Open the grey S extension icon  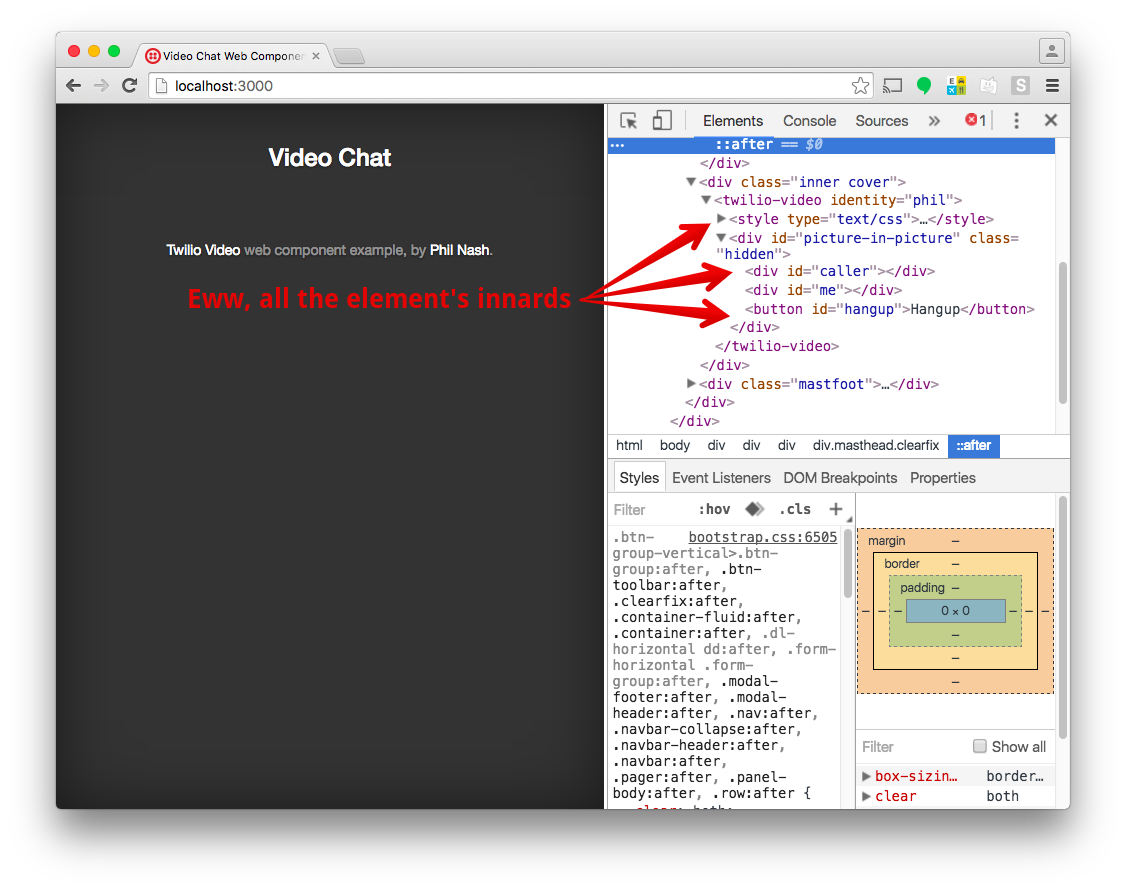[x=1020, y=86]
